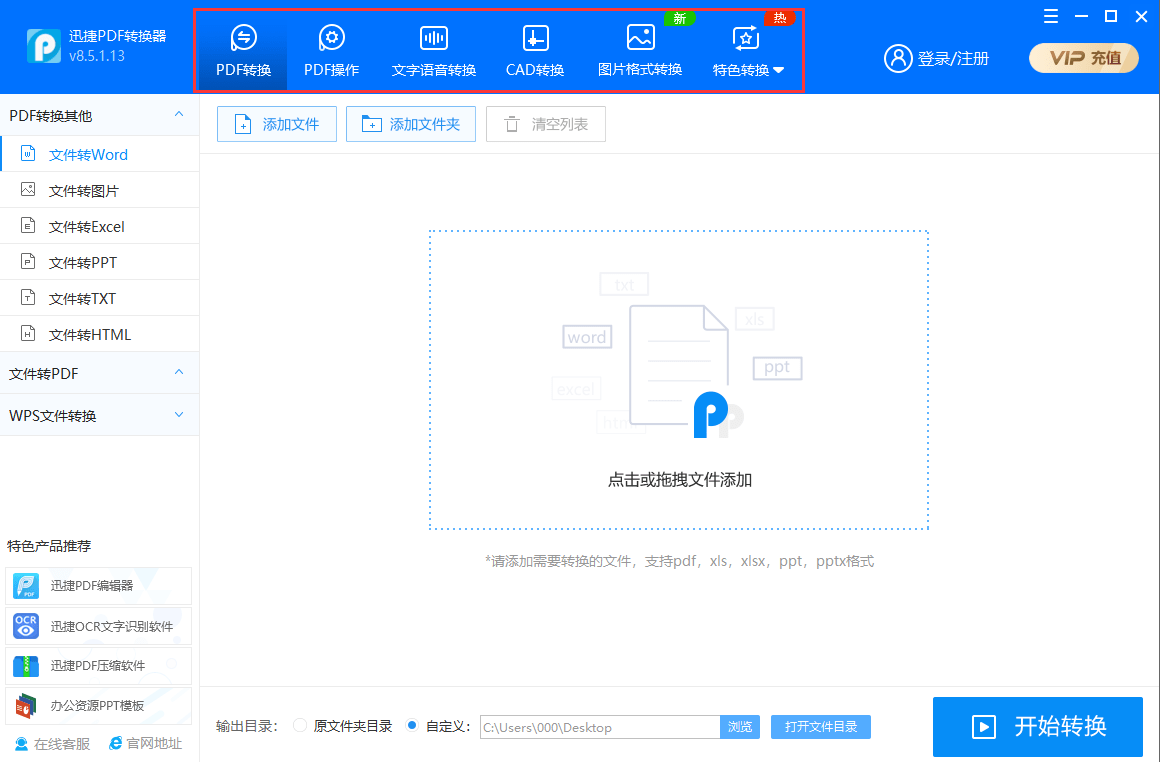Image resolution: width=1160 pixels, height=762 pixels.
Task: Click the drag-and-drop file area
Action: coord(679,380)
